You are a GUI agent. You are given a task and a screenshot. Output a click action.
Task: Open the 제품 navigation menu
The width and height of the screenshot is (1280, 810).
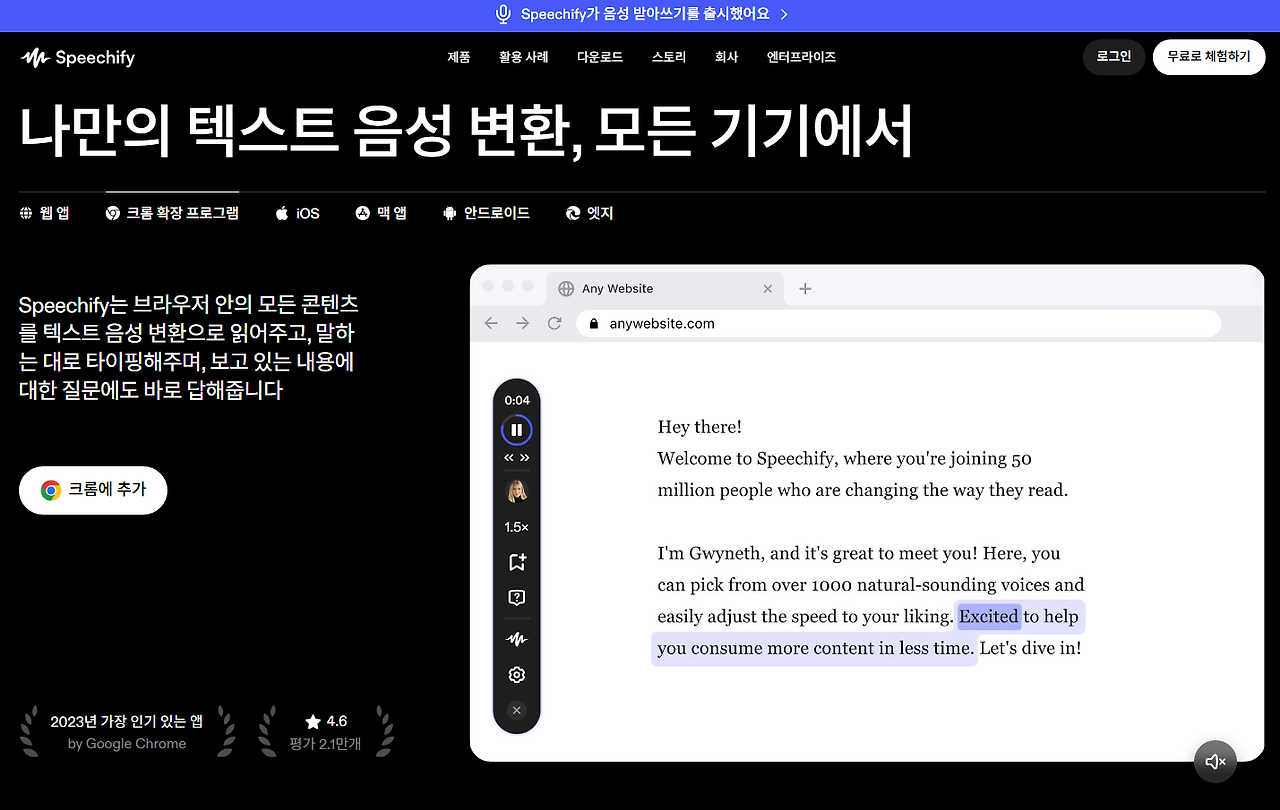click(x=459, y=57)
